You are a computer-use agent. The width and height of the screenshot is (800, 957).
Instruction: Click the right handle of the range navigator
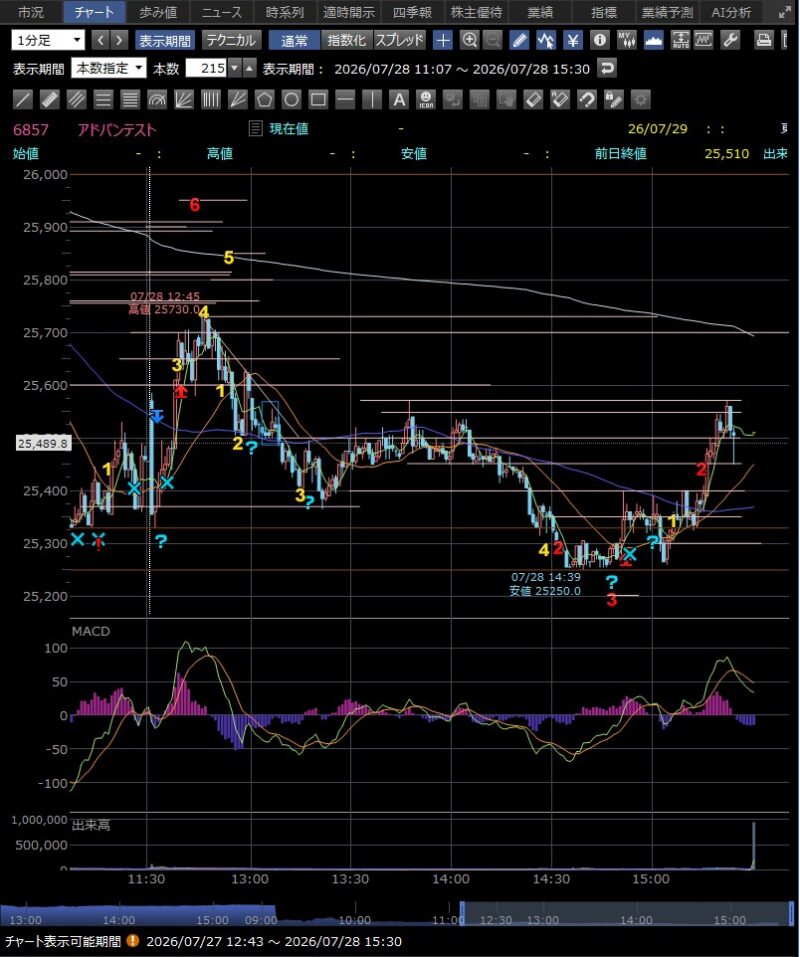pyautogui.click(x=791, y=914)
